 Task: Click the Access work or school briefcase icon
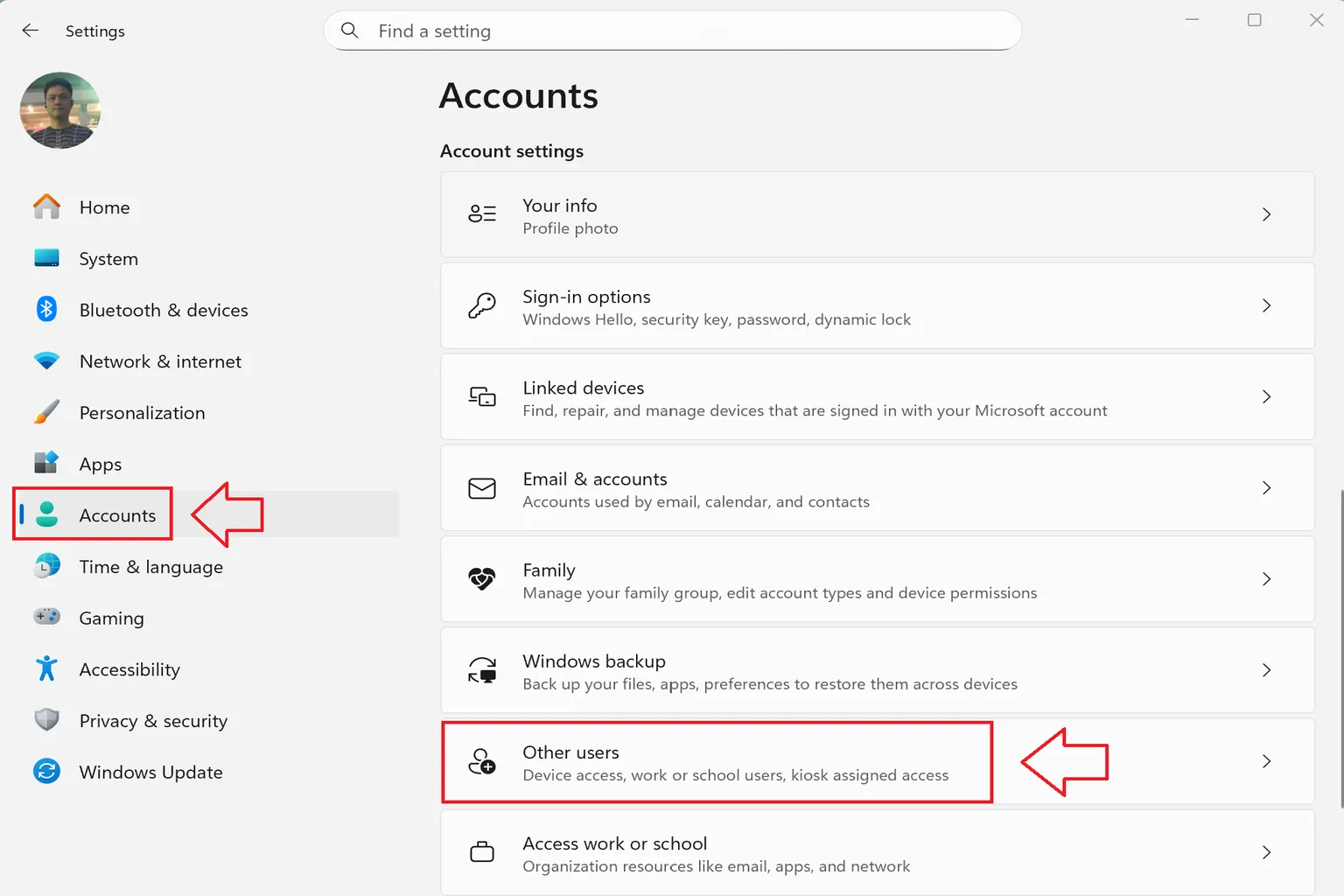pyautogui.click(x=482, y=851)
